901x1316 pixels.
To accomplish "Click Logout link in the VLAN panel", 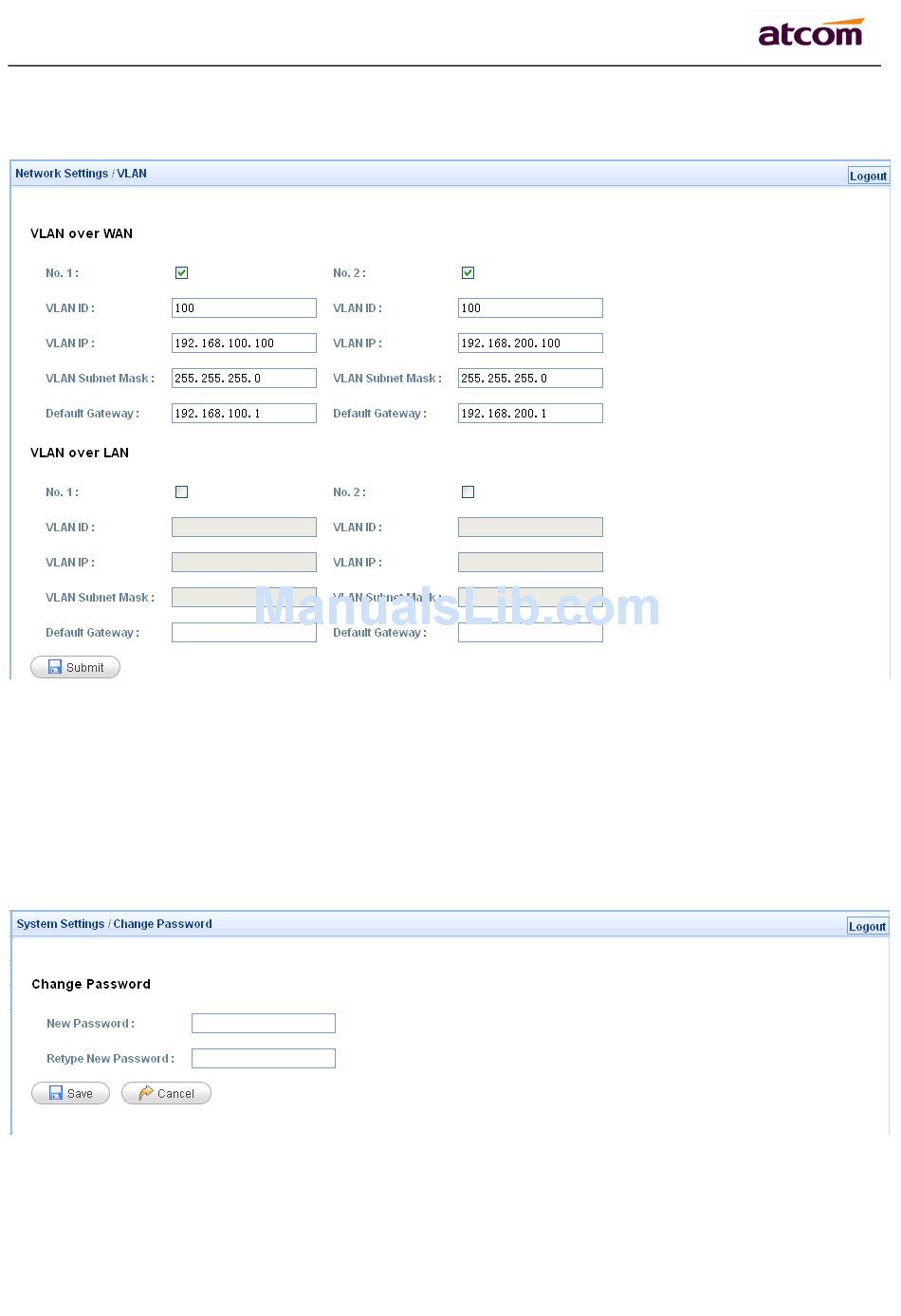I will [x=868, y=176].
